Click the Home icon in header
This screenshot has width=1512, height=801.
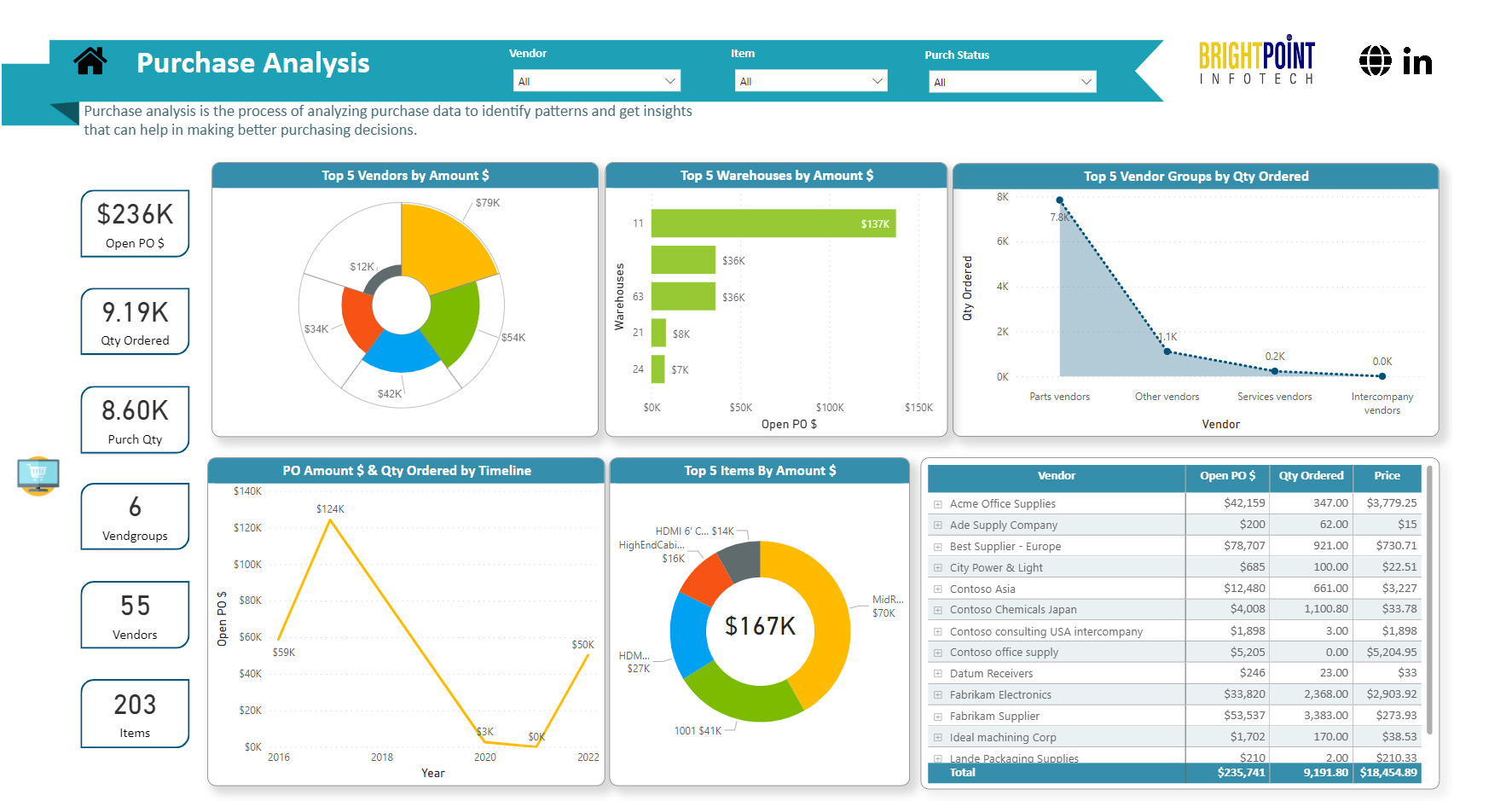click(90, 61)
